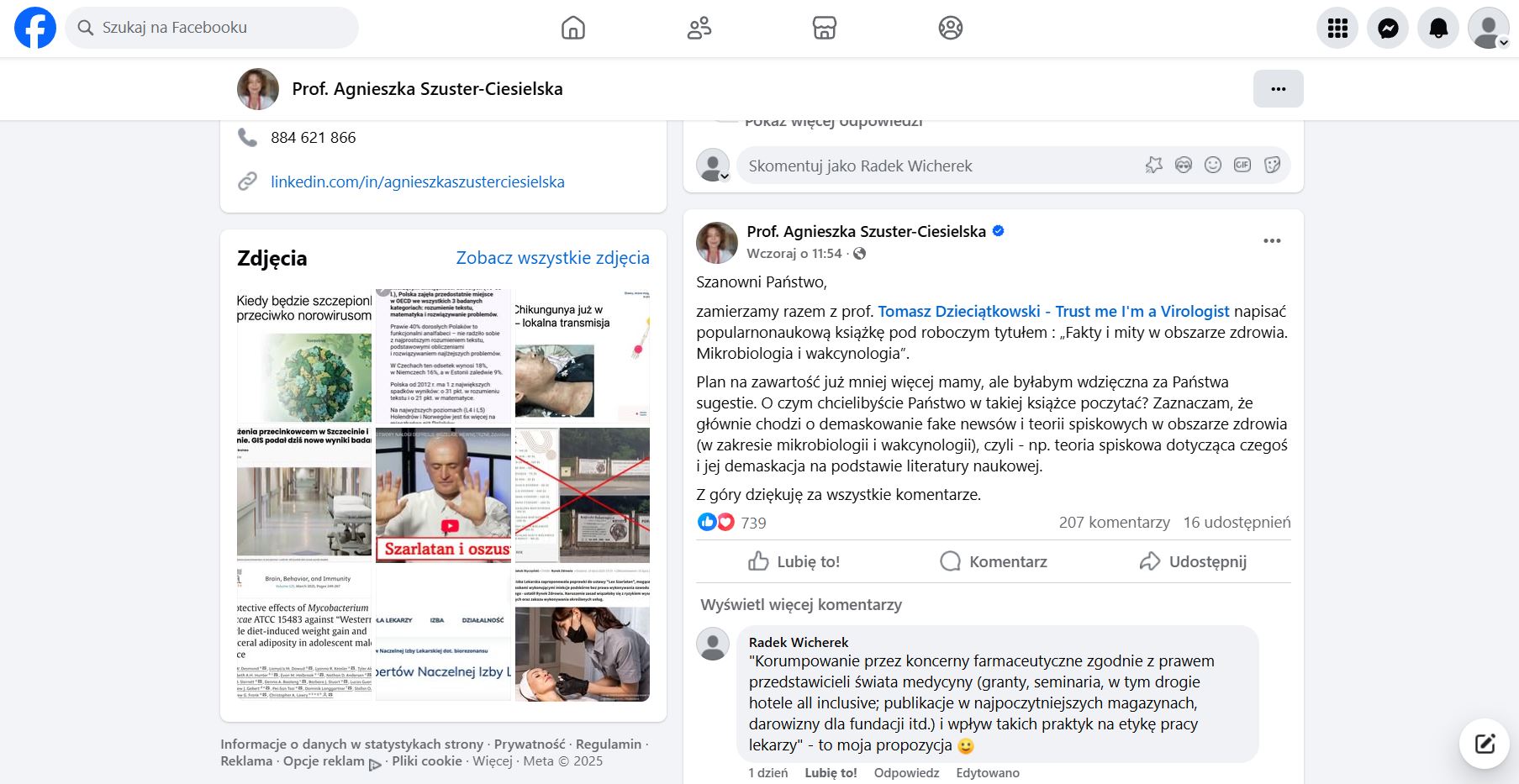Follow the linkedin.com/in/agnieszkaszusterciesielska link
The image size is (1519, 784).
point(418,182)
